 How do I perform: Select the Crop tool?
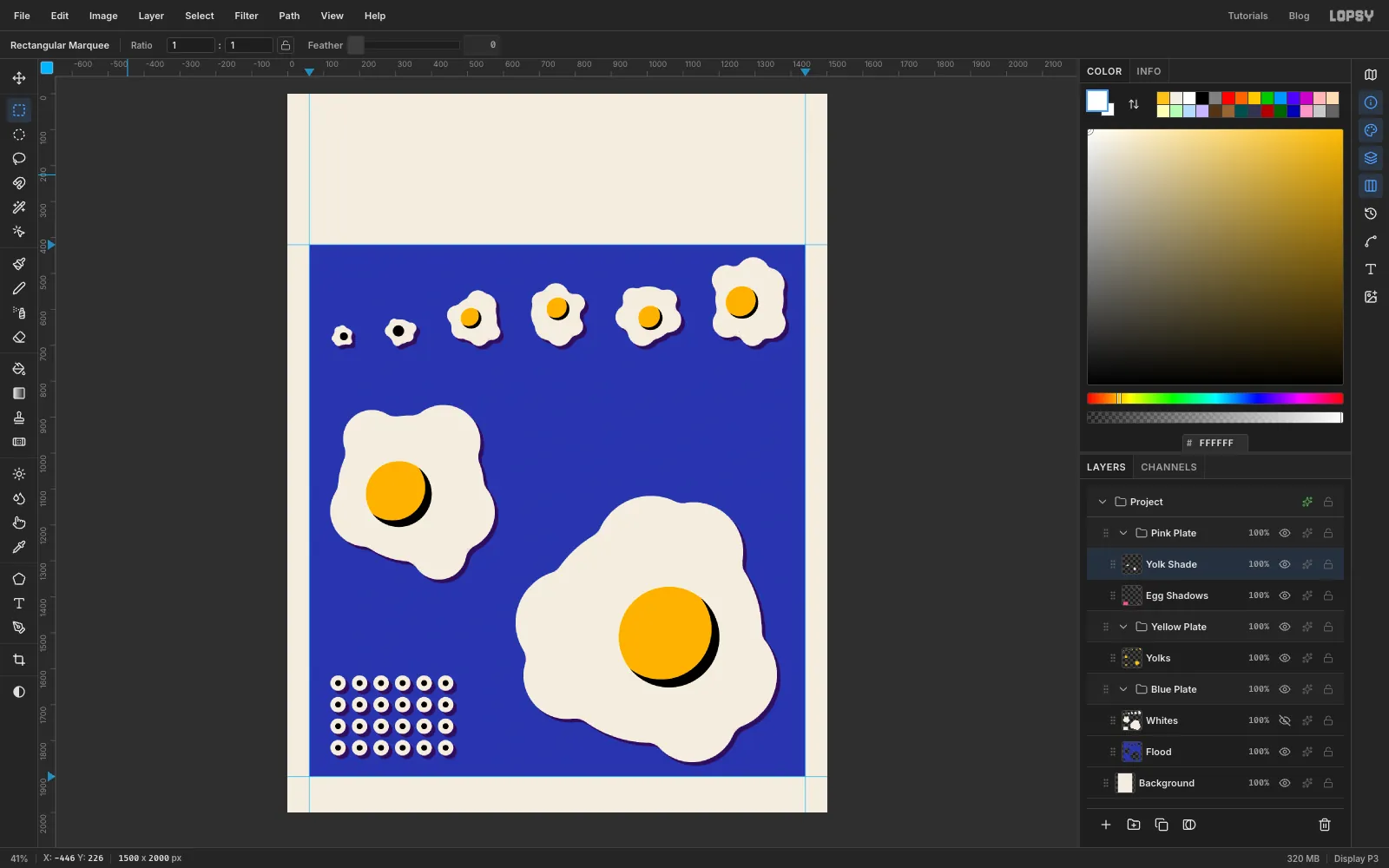click(x=19, y=660)
